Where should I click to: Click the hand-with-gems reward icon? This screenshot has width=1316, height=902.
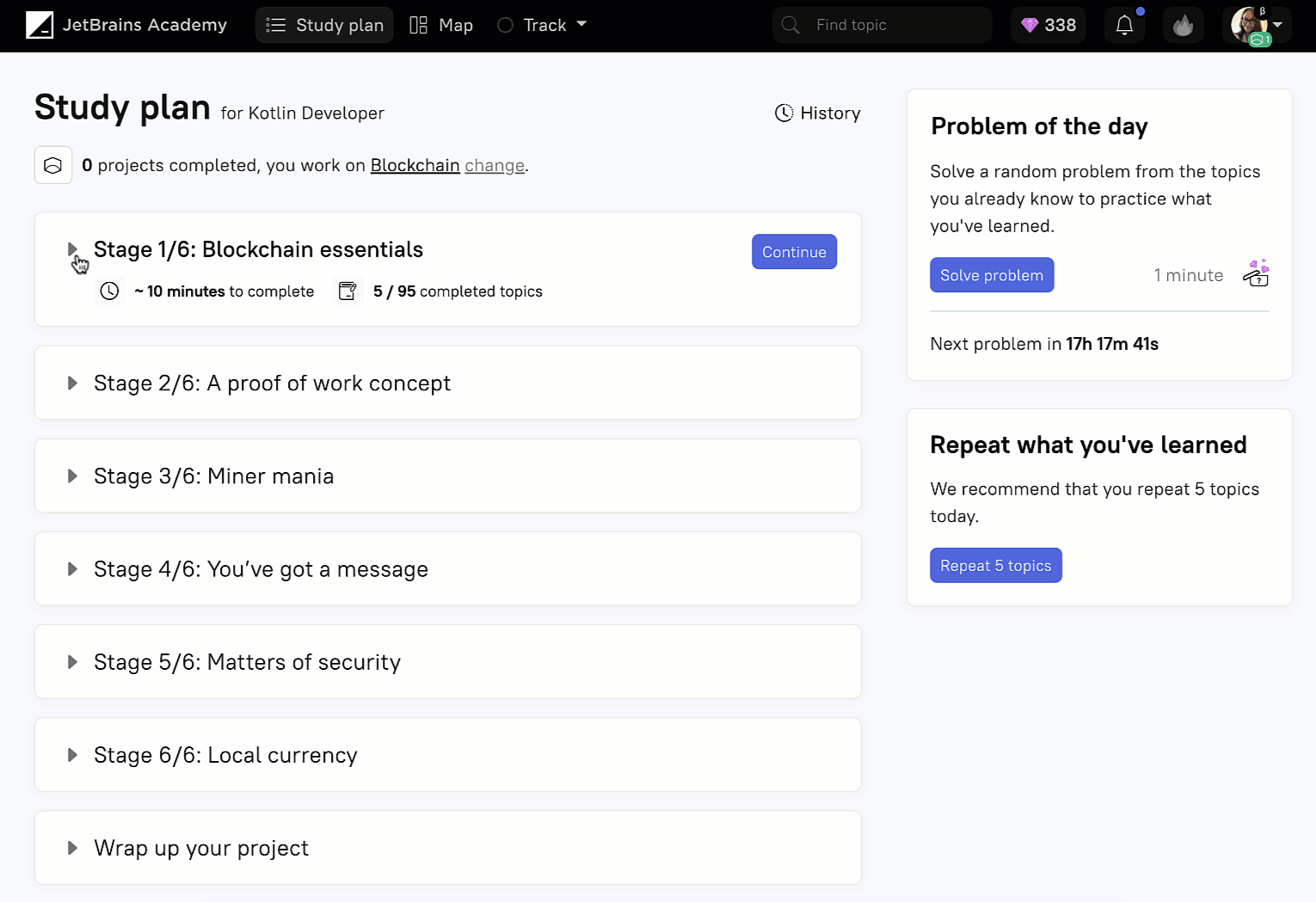[x=1256, y=273]
